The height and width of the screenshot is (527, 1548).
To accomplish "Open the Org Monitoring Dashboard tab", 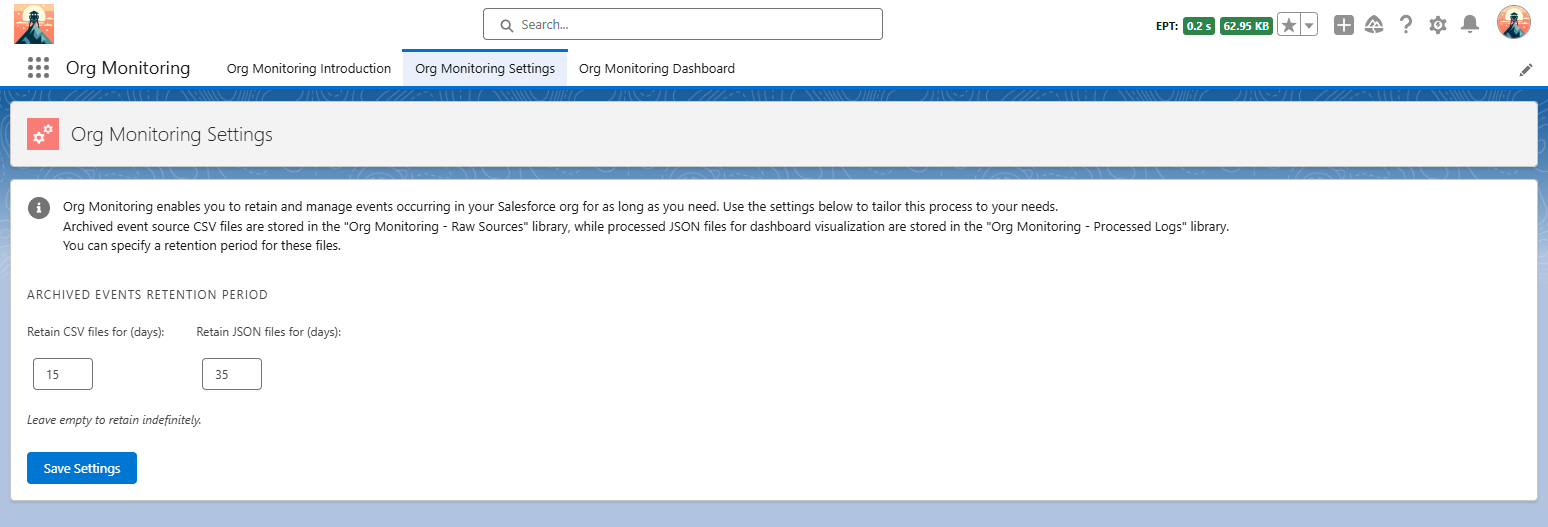I will [657, 69].
